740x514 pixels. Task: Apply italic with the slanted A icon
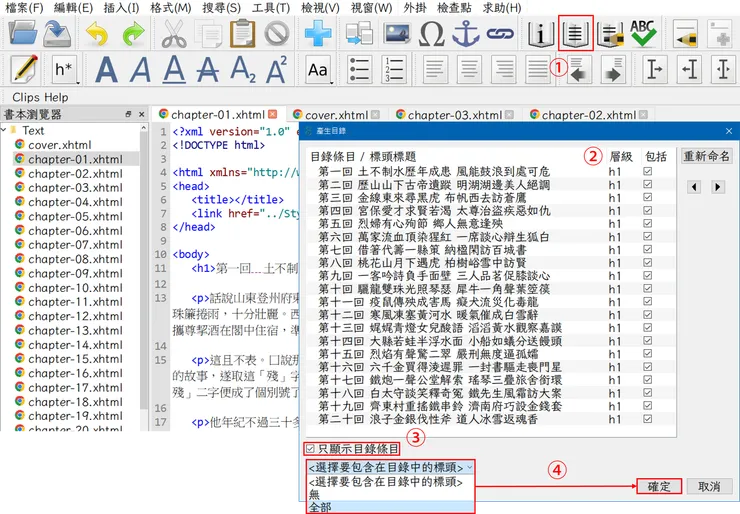(x=140, y=70)
